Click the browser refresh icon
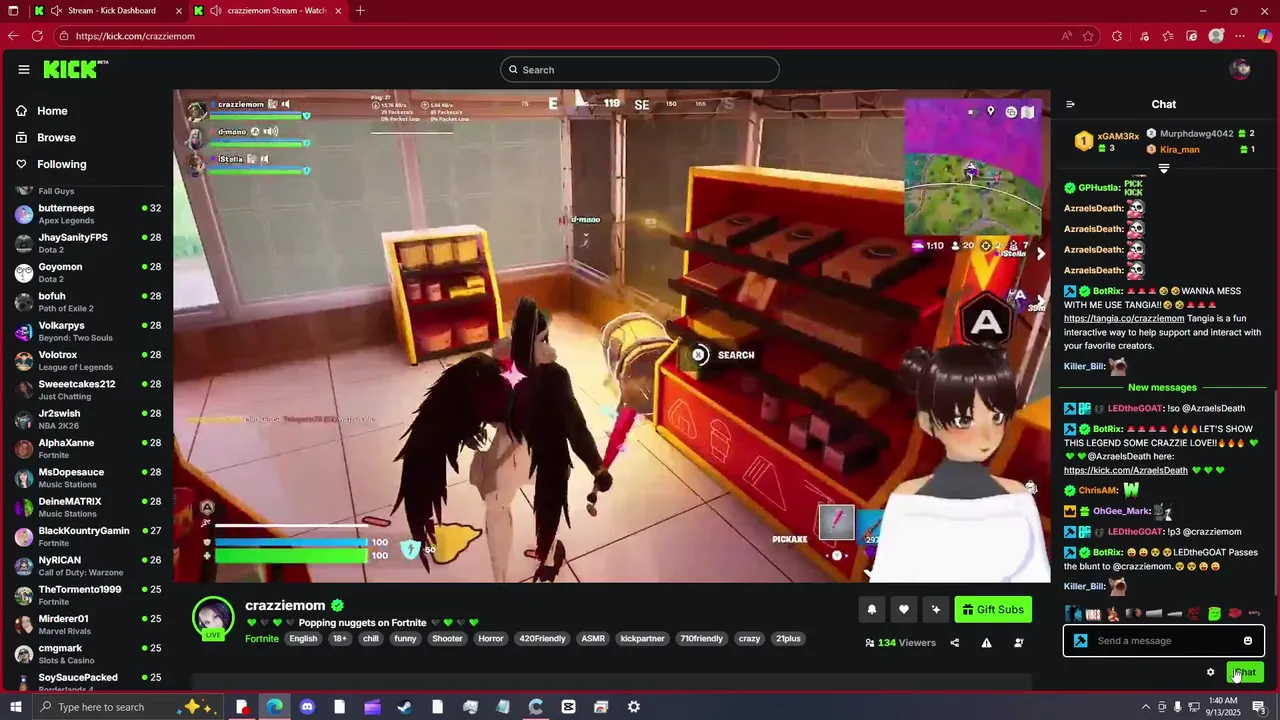1280x720 pixels. tap(37, 36)
